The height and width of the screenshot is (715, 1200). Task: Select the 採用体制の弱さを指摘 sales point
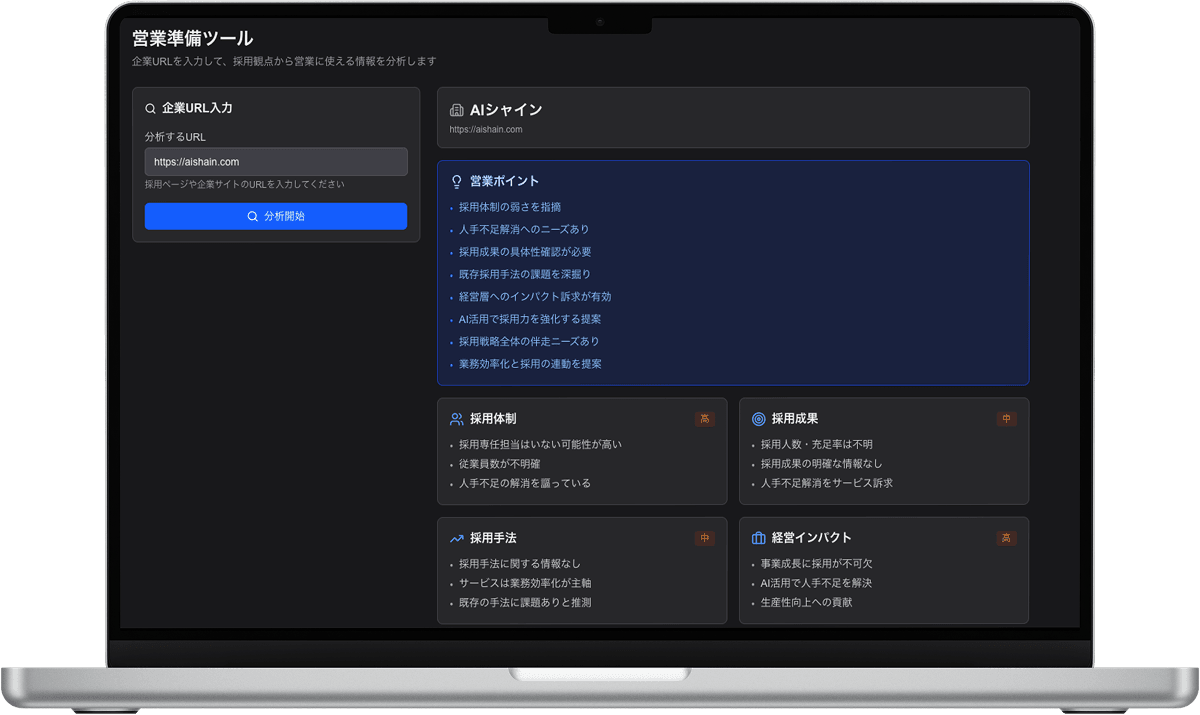click(510, 207)
